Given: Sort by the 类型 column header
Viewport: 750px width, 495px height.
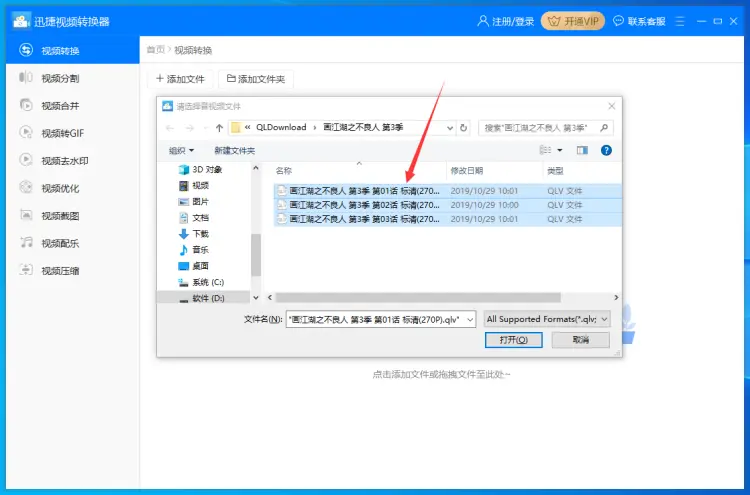Looking at the screenshot, I should (555, 171).
